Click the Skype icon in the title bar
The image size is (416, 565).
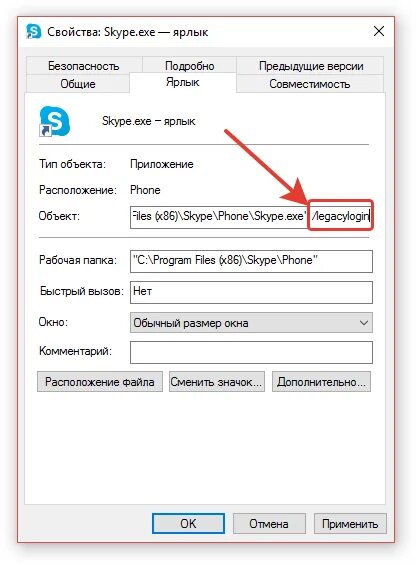click(34, 31)
